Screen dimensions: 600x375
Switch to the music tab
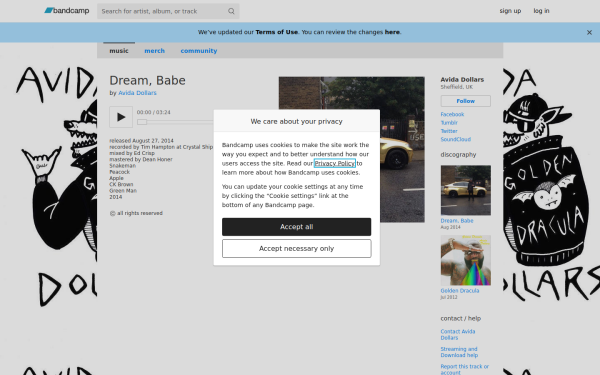pos(119,51)
